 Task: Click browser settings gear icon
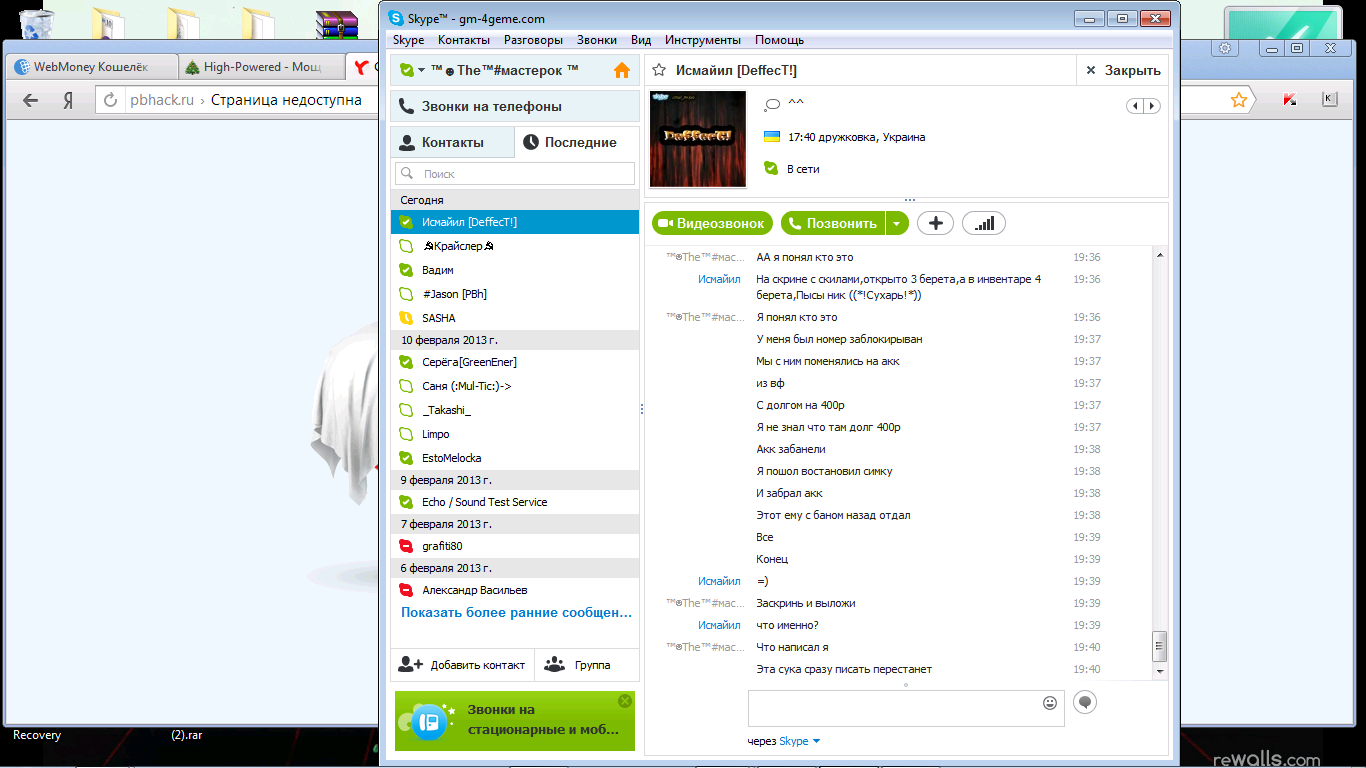1225,48
